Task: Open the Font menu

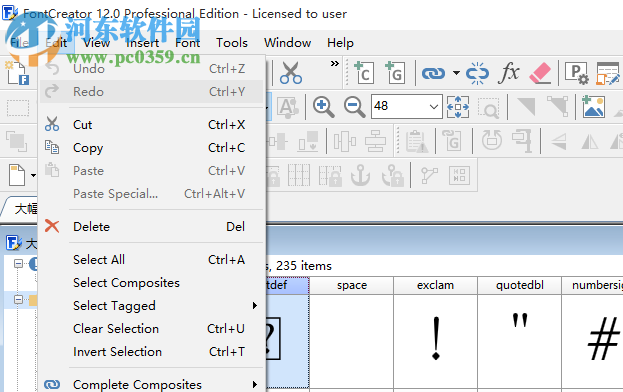Action: (188, 42)
